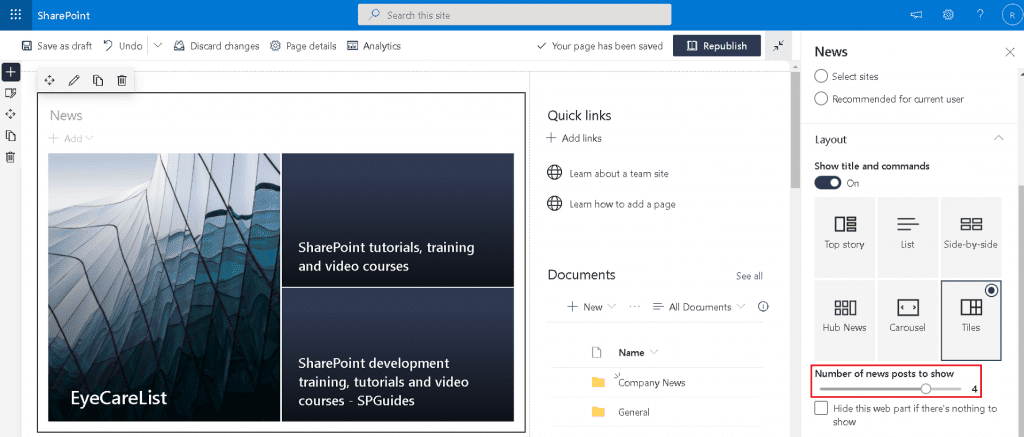Choose the Hub News layout
The image size is (1024, 437).
(844, 319)
